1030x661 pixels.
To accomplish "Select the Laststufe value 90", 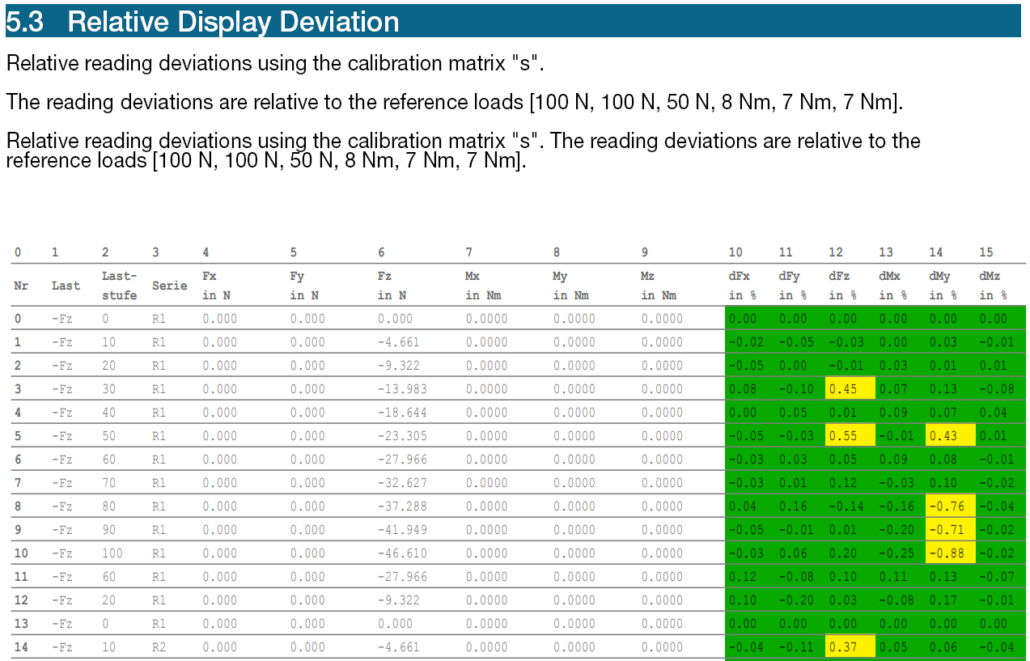I will 109,530.
